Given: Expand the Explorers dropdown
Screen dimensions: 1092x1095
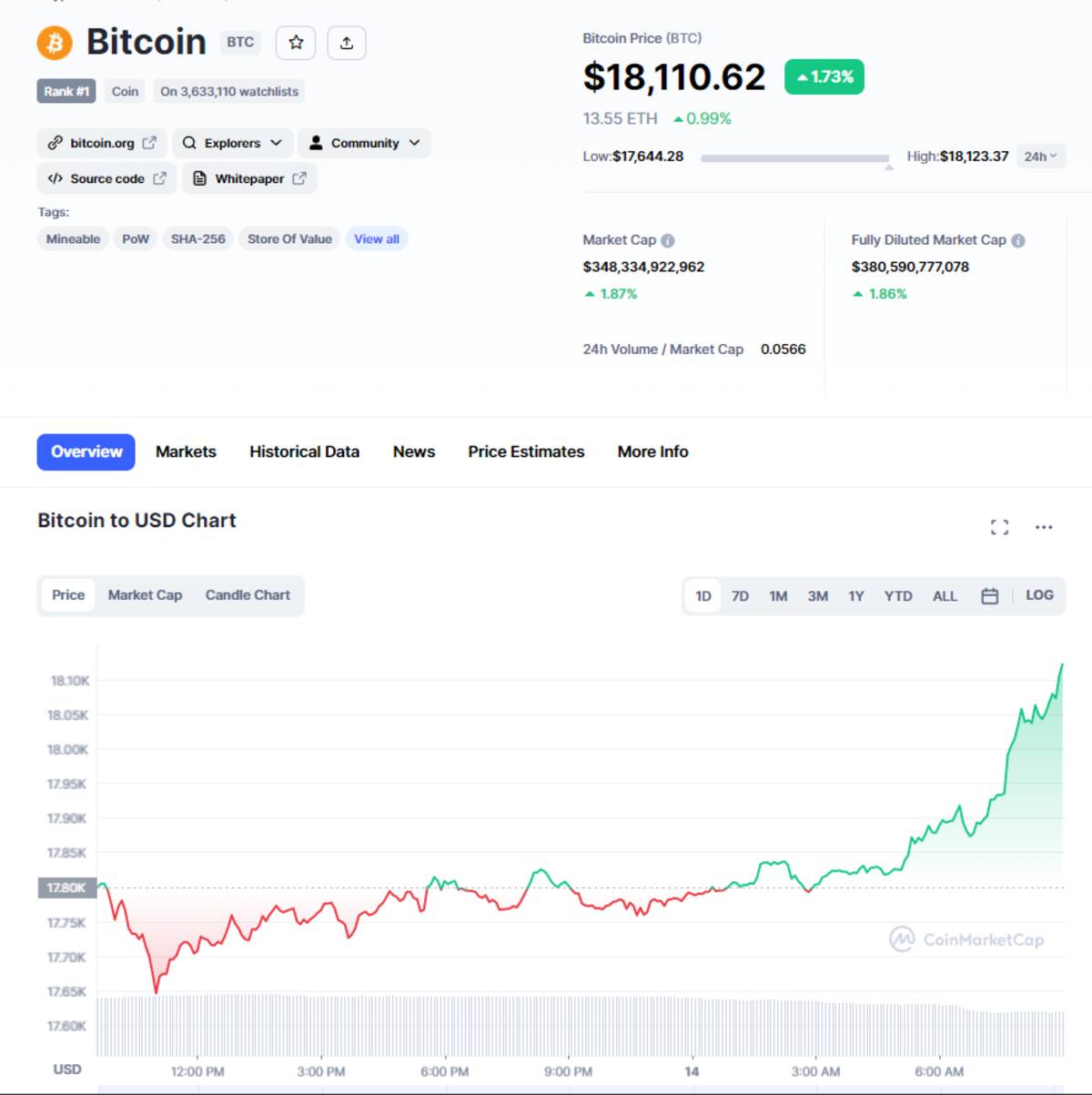Looking at the screenshot, I should point(232,143).
